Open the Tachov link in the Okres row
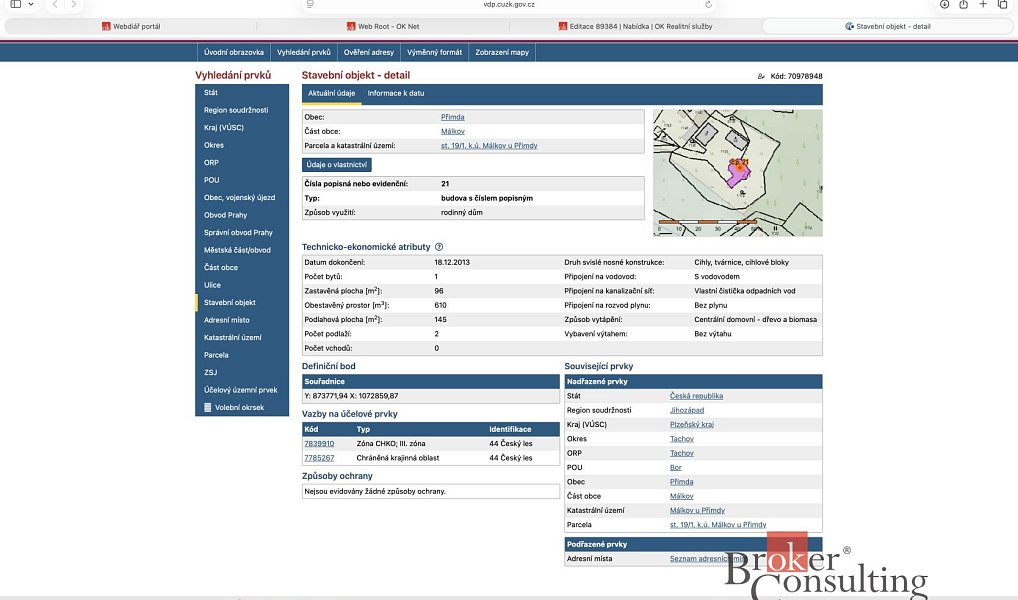This screenshot has width=1018, height=600. (682, 439)
